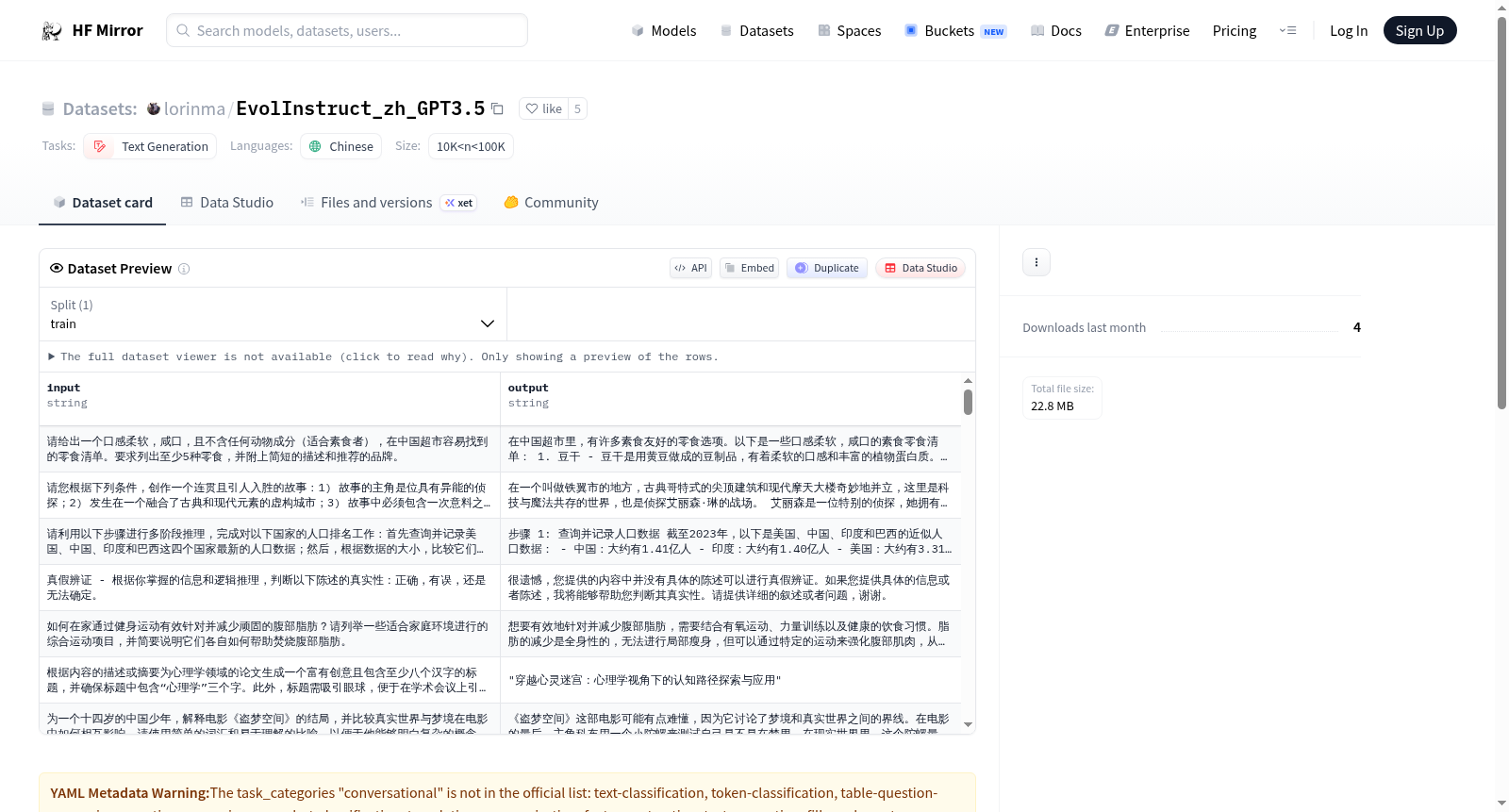The height and width of the screenshot is (812, 1509).
Task: Click the Sign Up button
Action: 1419,30
